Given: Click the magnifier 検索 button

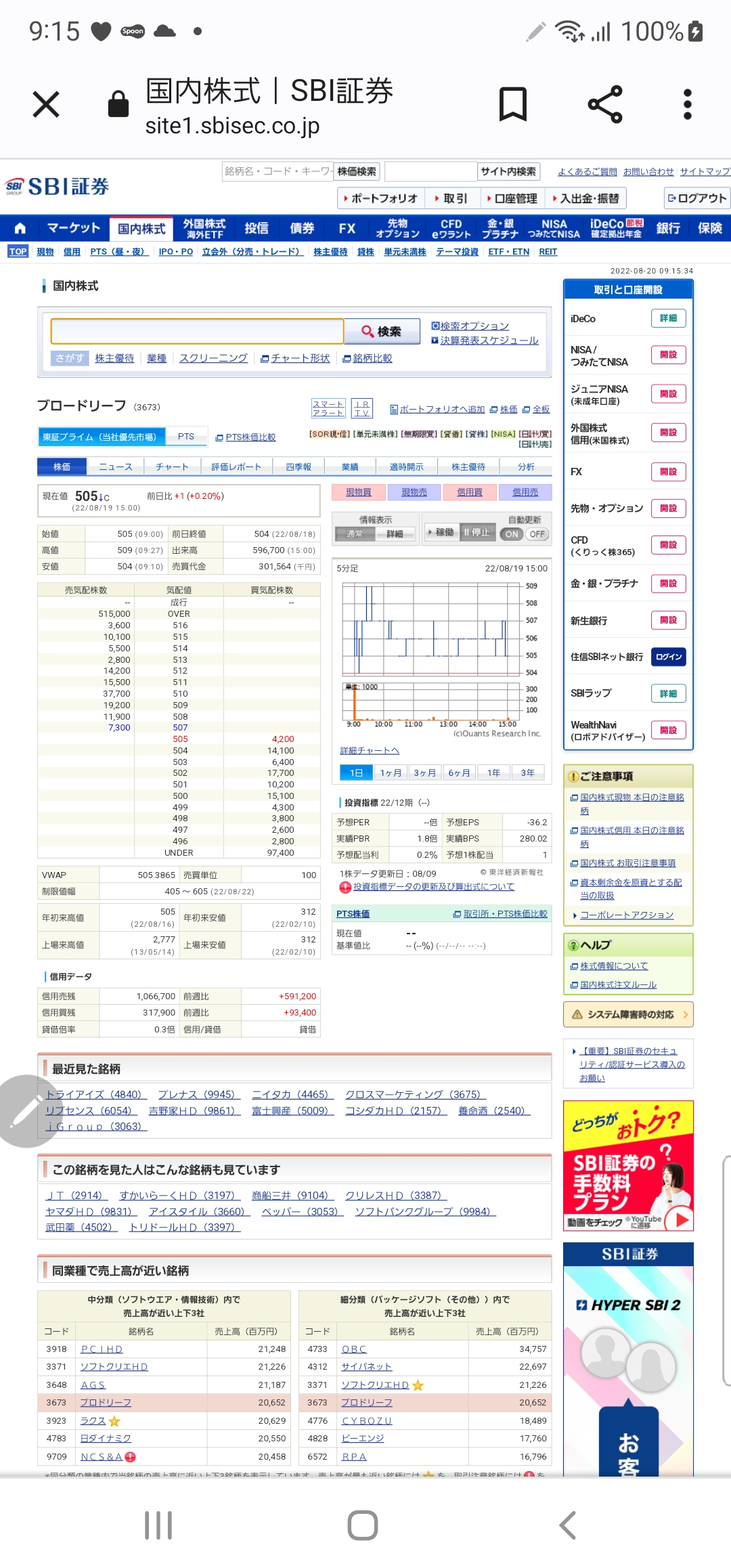Looking at the screenshot, I should point(382,332).
